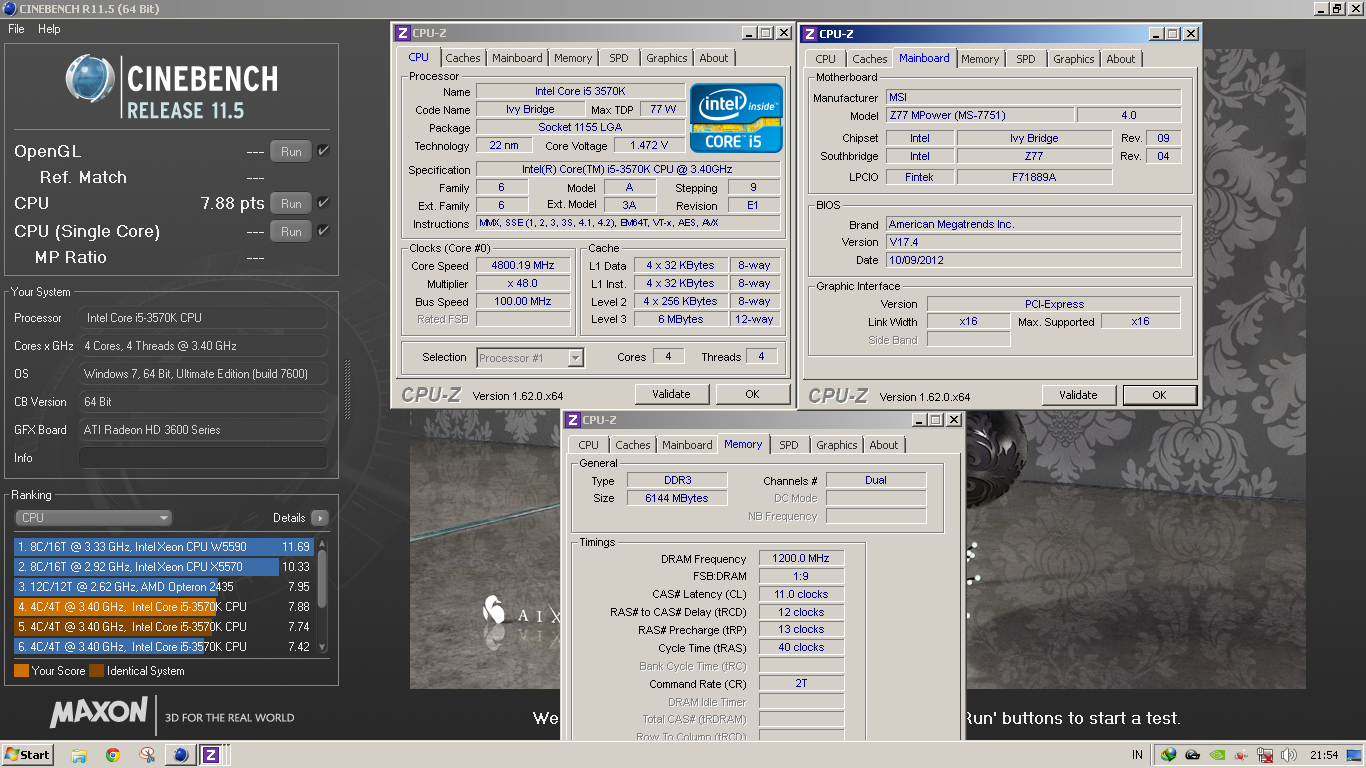Run the CPU Single Core benchmark
Image resolution: width=1366 pixels, height=768 pixels.
291,232
